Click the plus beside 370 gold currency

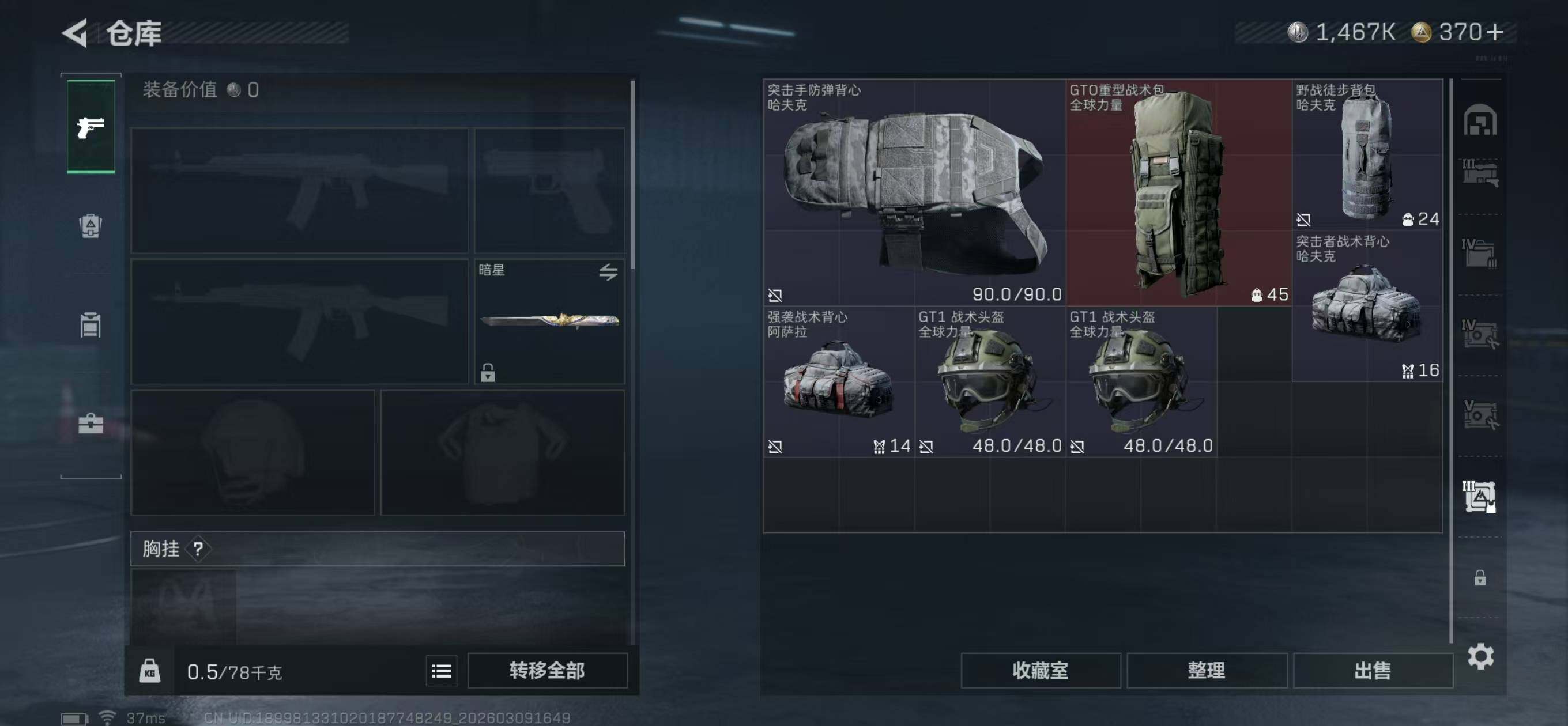click(x=1495, y=32)
